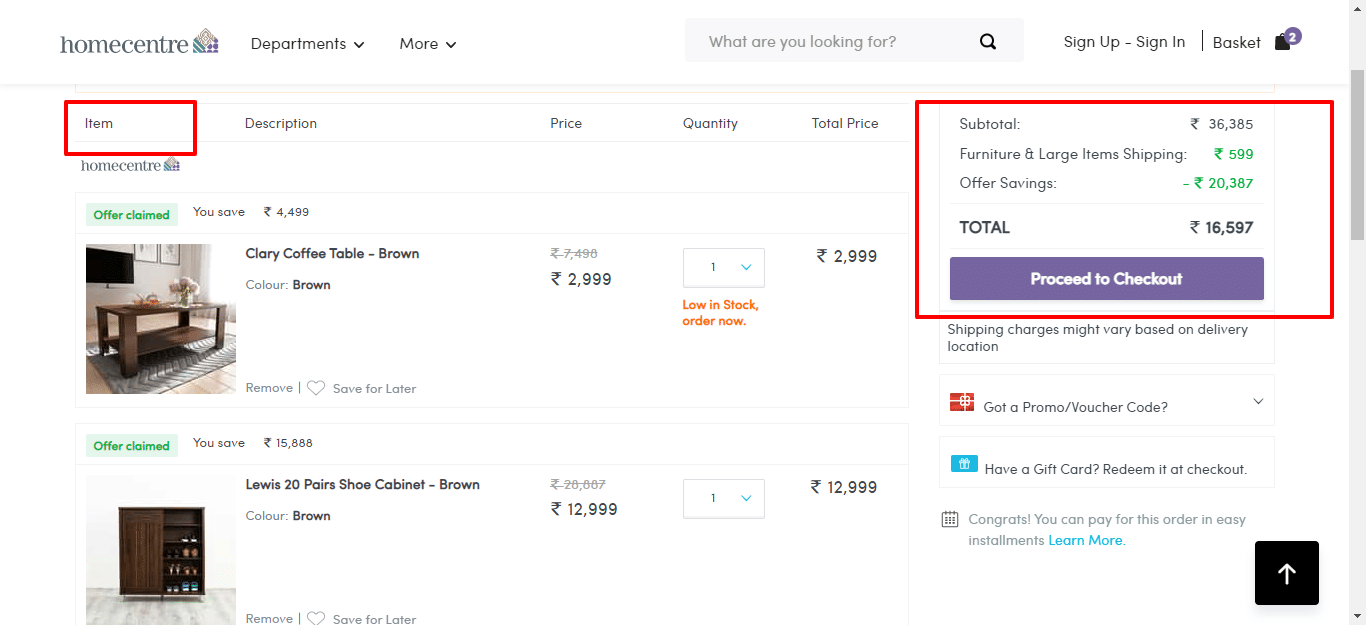Click the scroll-to-top arrow button
The height and width of the screenshot is (625, 1366).
coord(1286,573)
